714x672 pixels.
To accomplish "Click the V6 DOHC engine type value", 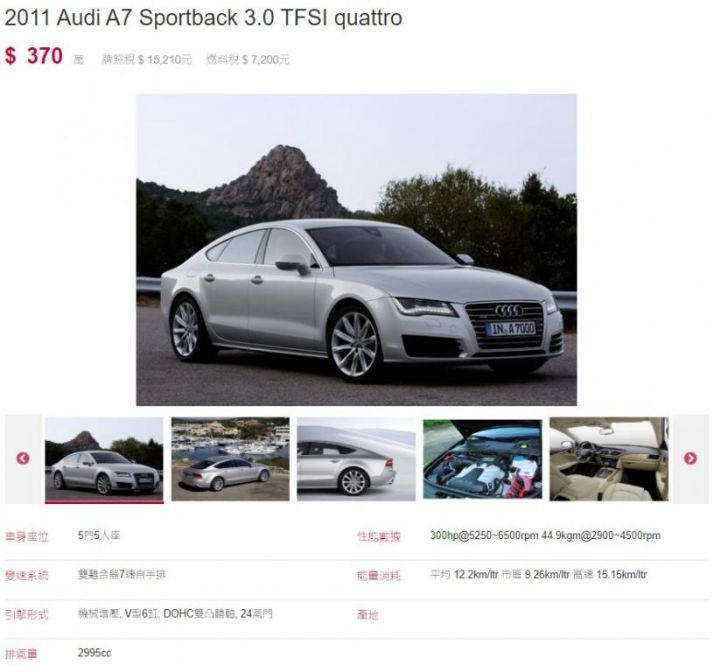I will 175,614.
